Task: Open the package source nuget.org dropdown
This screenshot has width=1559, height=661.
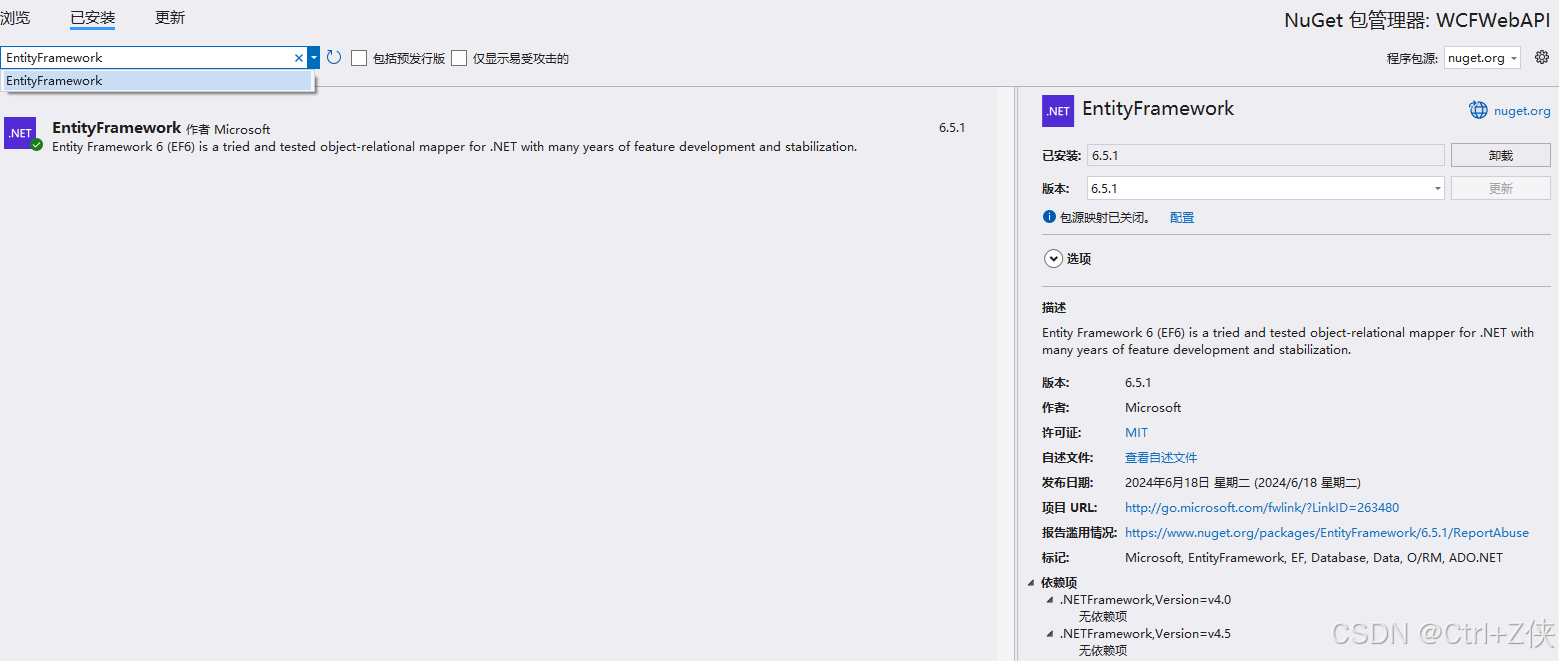Action: tap(1482, 58)
